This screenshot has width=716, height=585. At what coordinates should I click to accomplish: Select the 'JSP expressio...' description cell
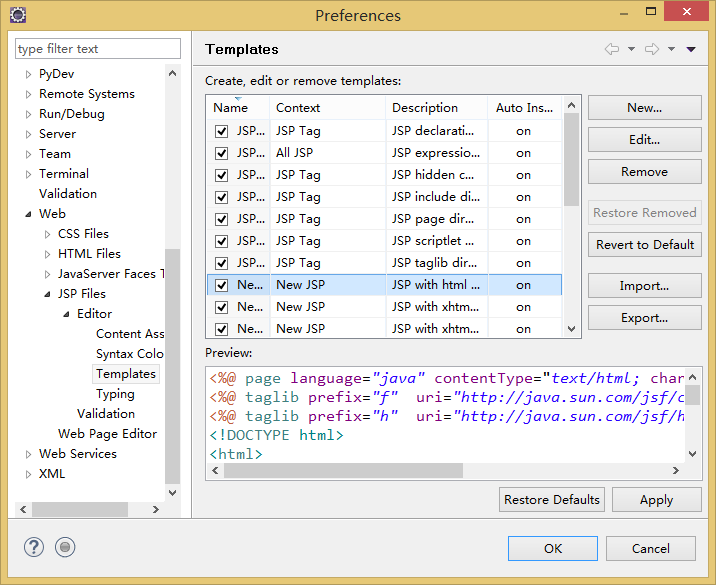[x=437, y=153]
